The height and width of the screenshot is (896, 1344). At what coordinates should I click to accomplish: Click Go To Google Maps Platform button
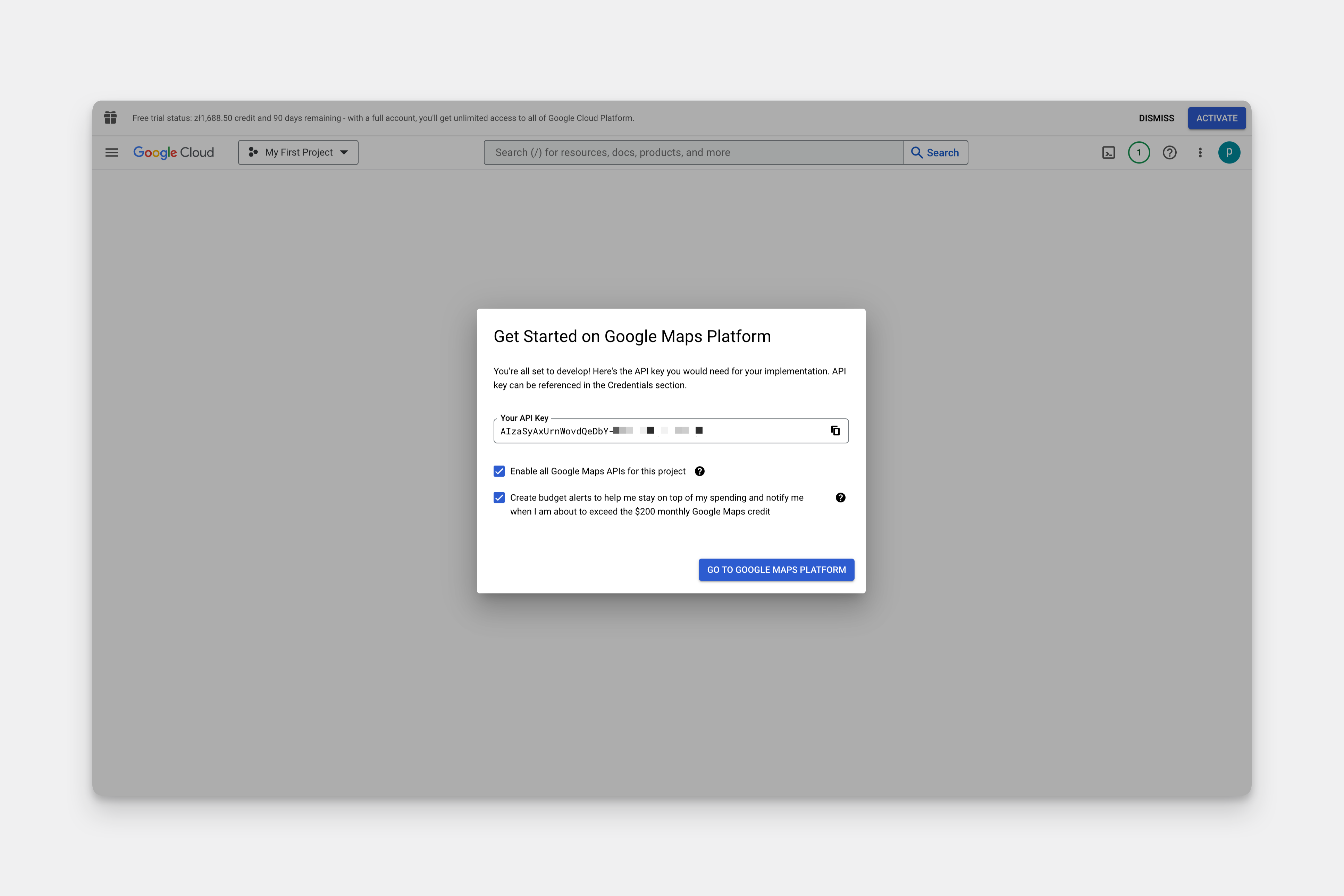pyautogui.click(x=776, y=570)
